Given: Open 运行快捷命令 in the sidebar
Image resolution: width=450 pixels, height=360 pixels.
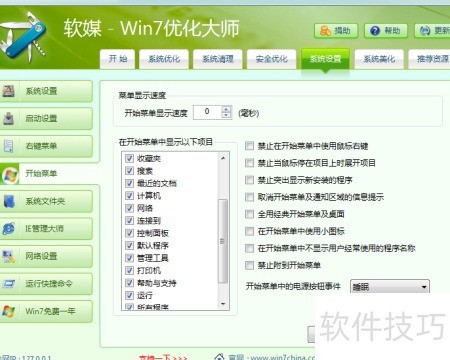Looking at the screenshot, I should (x=46, y=284).
